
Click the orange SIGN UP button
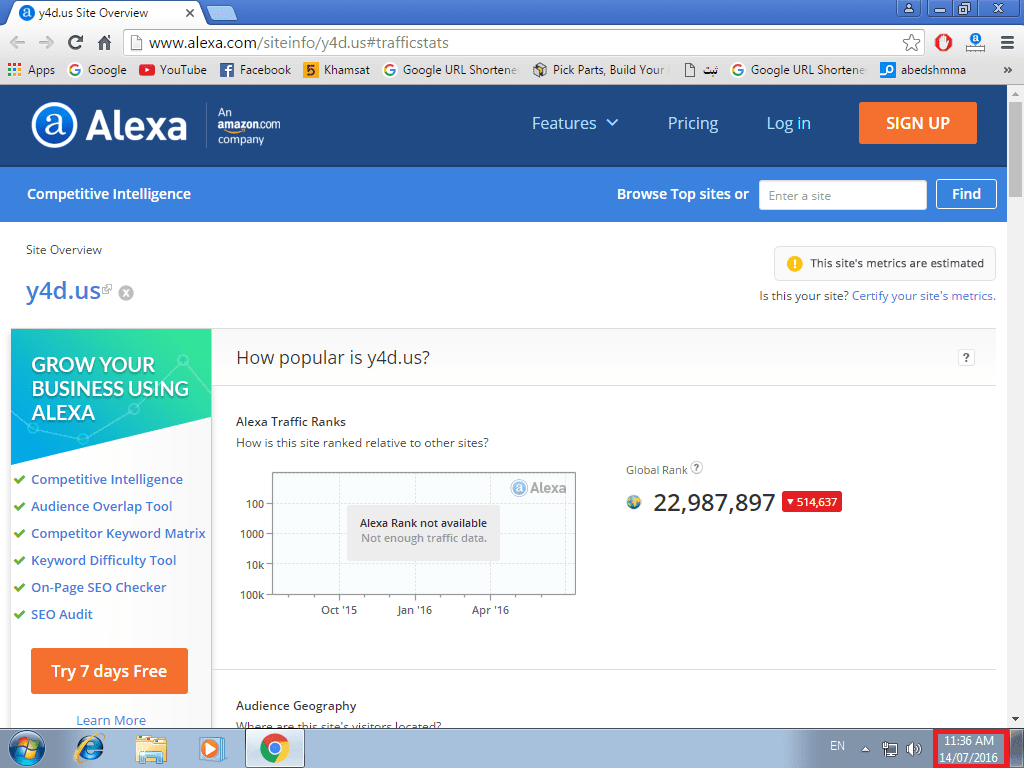click(918, 123)
